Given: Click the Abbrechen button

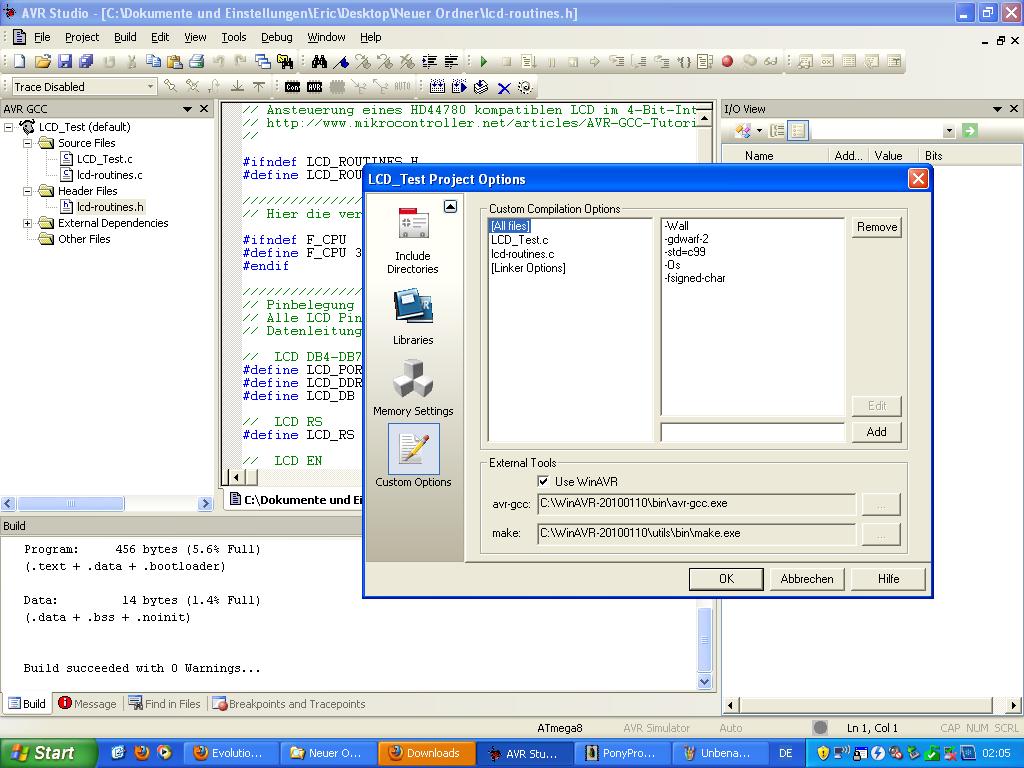Looking at the screenshot, I should click(x=807, y=579).
